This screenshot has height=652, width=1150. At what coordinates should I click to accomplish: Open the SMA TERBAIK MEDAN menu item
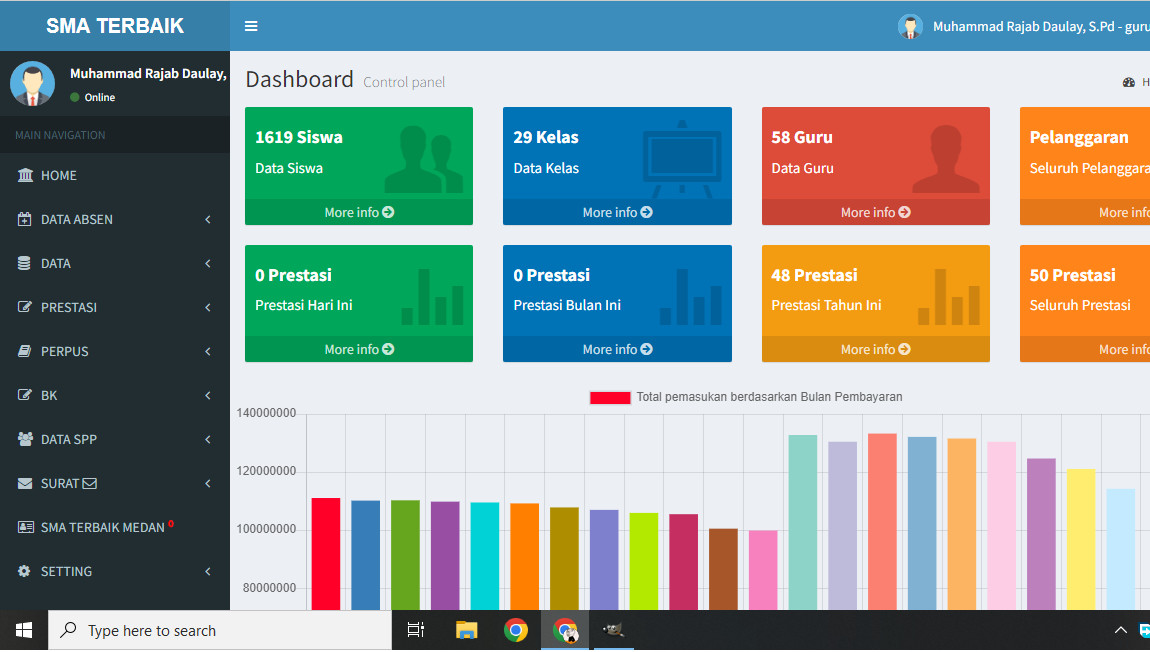(x=102, y=527)
